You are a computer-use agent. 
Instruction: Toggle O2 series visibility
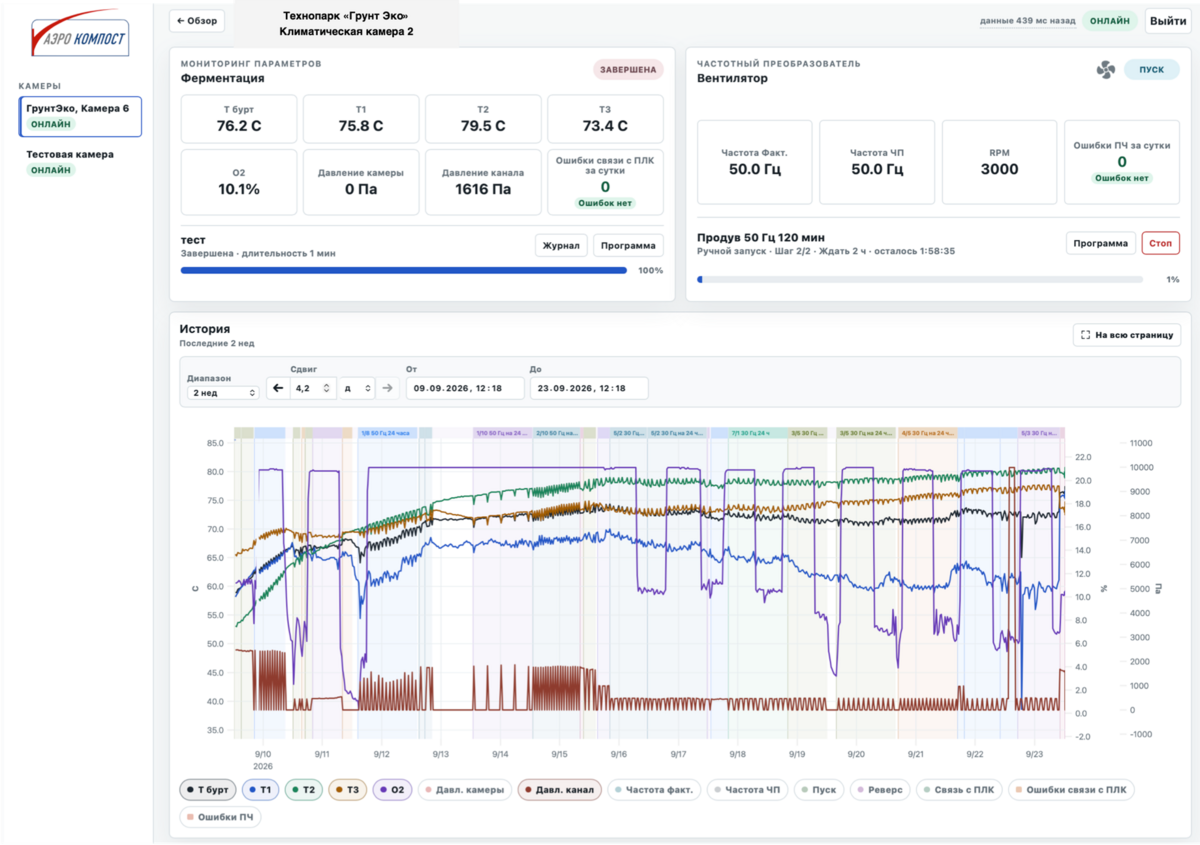[391, 790]
